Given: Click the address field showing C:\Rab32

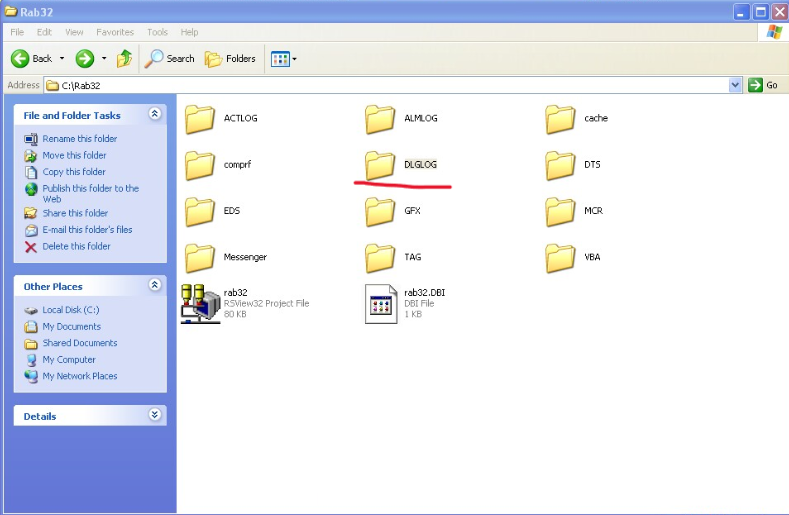Looking at the screenshot, I should coord(386,85).
